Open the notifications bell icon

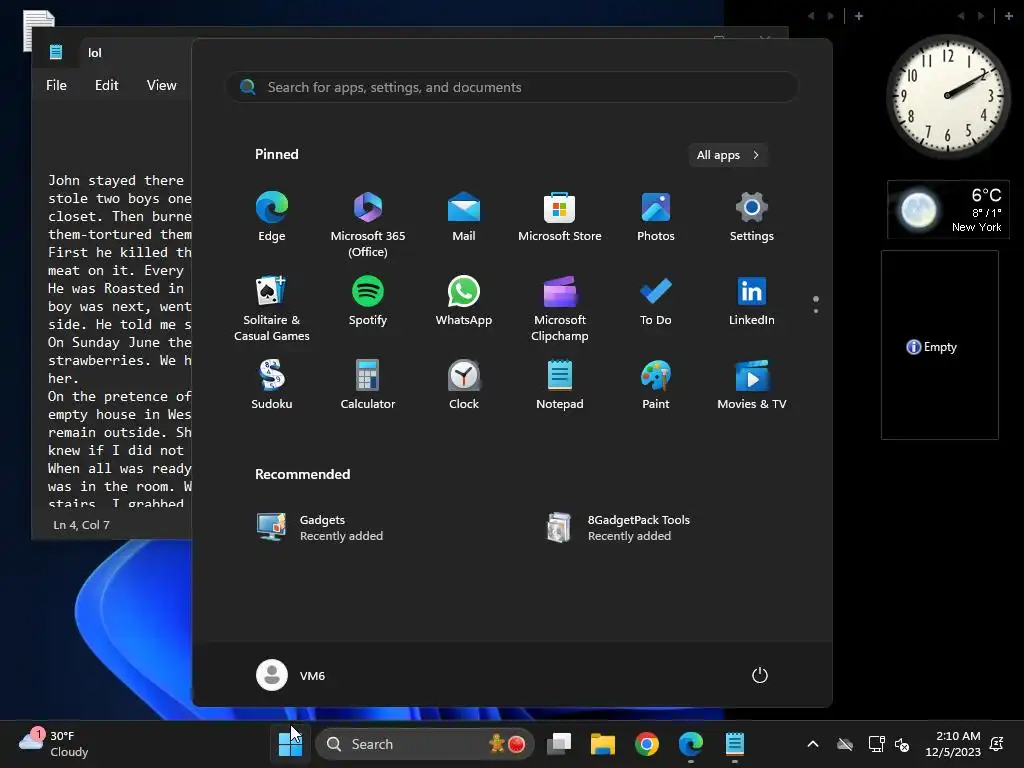(997, 744)
